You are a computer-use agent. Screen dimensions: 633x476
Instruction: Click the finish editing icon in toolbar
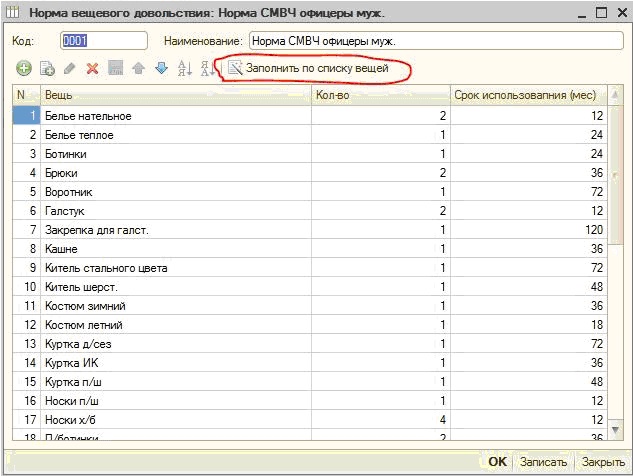click(115, 68)
